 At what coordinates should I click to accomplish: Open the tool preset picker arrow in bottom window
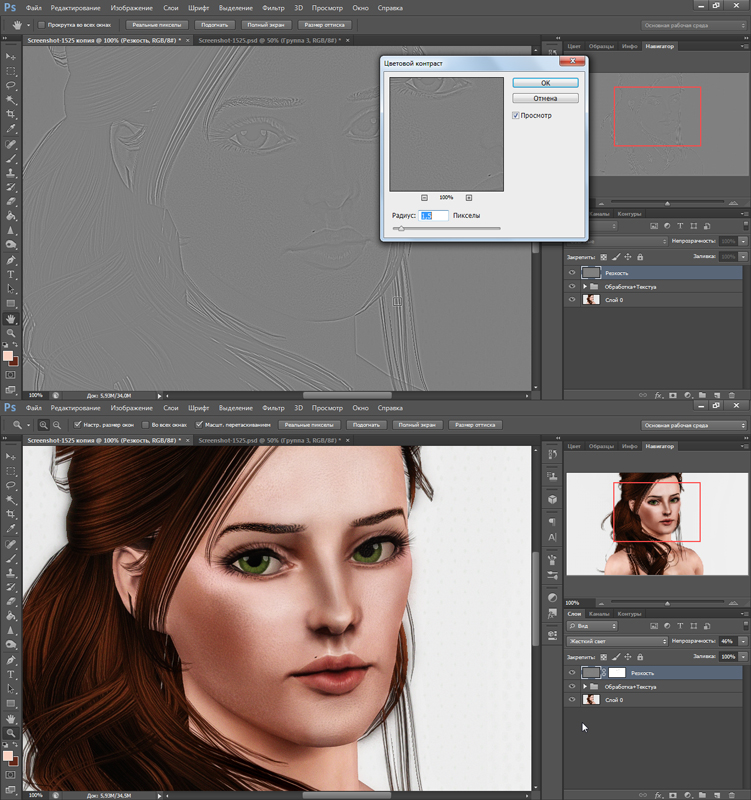click(x=28, y=425)
